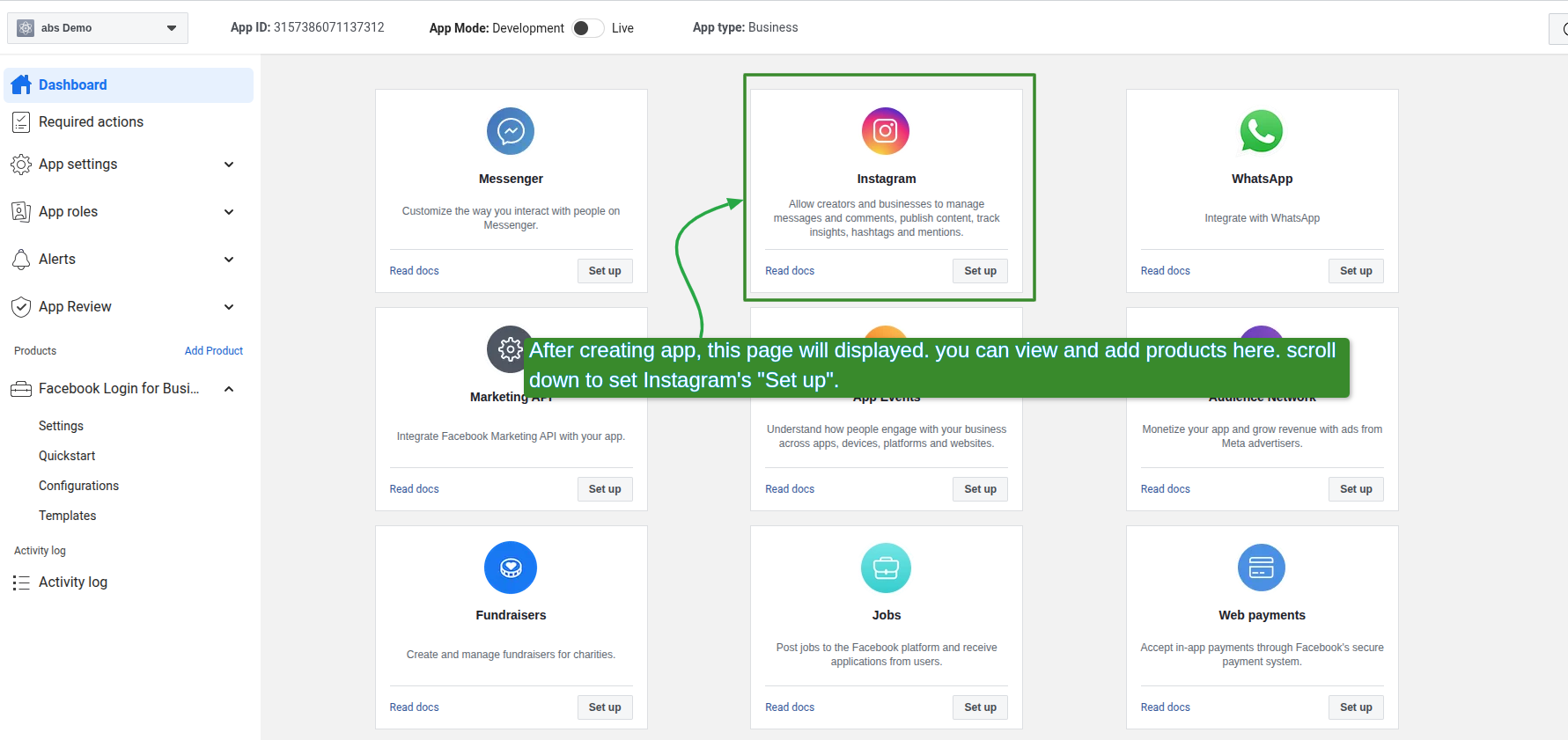Open Read docs for Fundraisers

[414, 707]
